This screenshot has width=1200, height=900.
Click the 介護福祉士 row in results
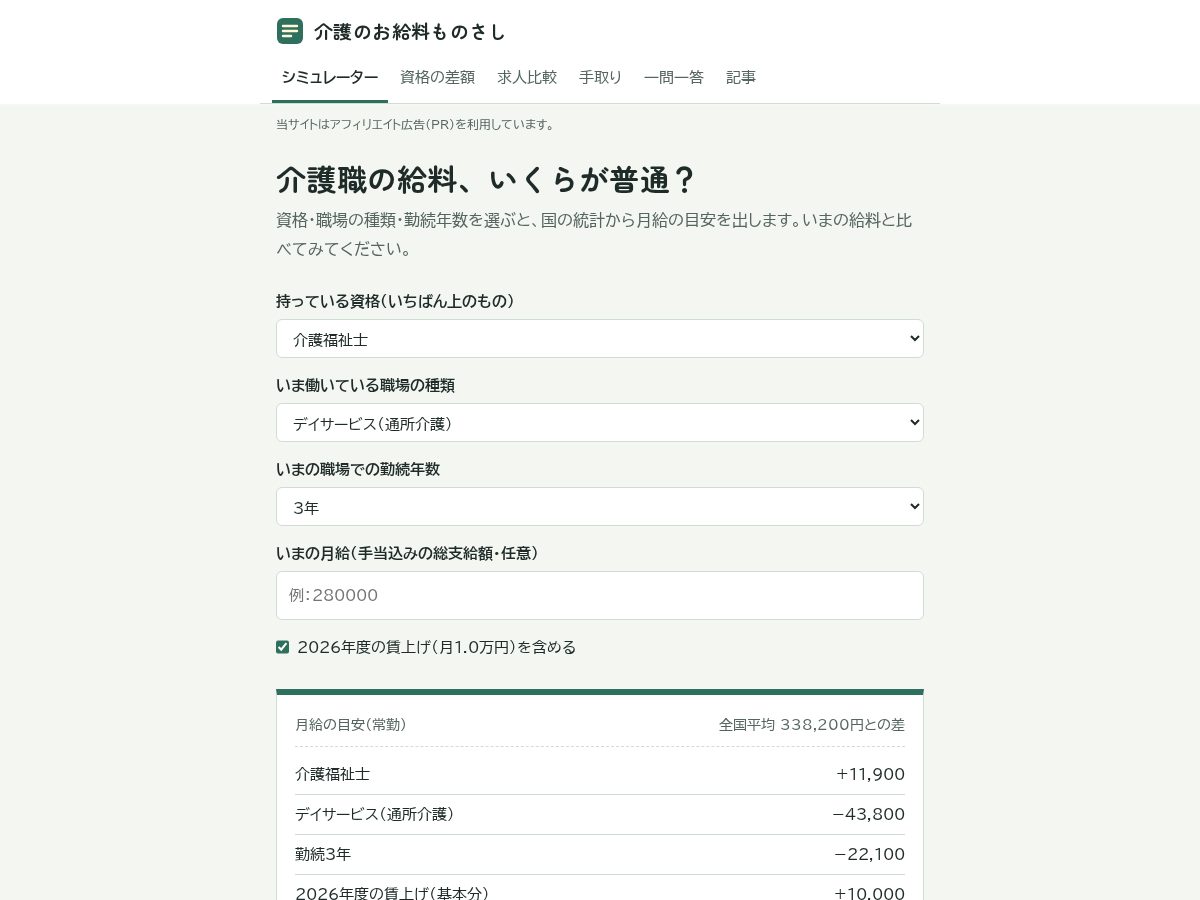tap(600, 774)
